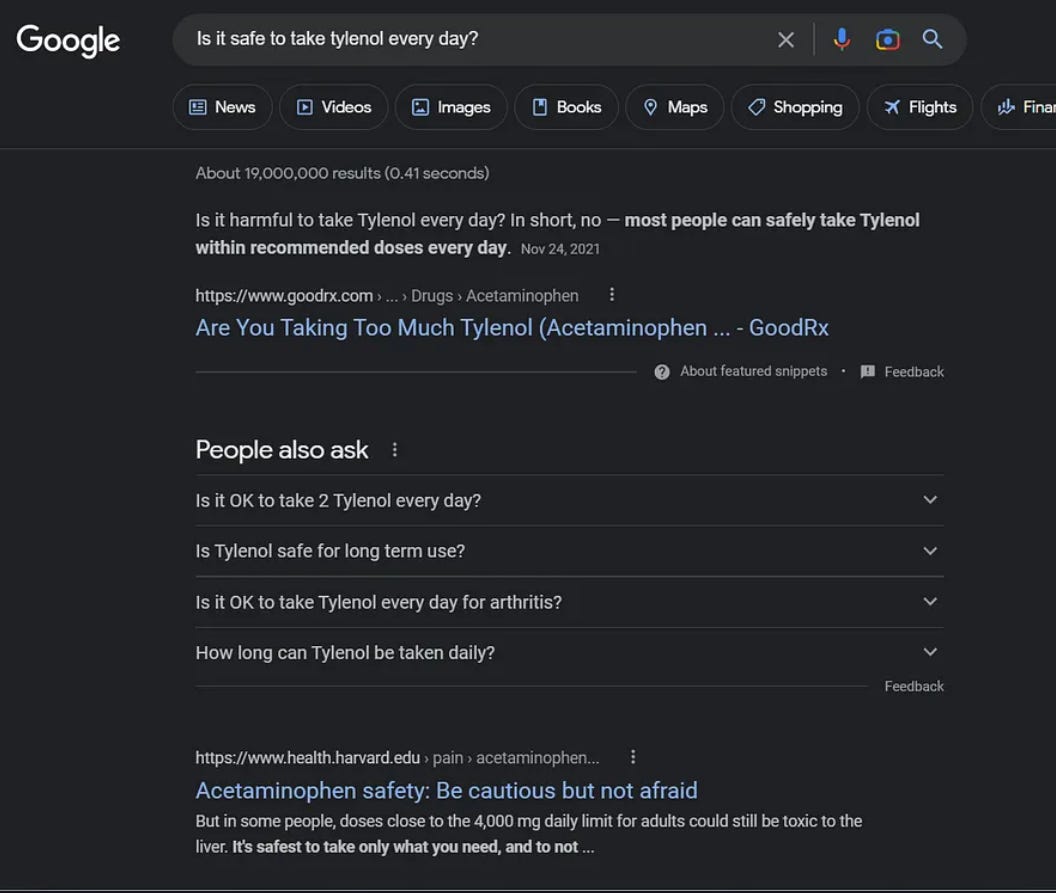This screenshot has height=893, width=1056.
Task: Switch to the Books tab
Action: coord(566,107)
